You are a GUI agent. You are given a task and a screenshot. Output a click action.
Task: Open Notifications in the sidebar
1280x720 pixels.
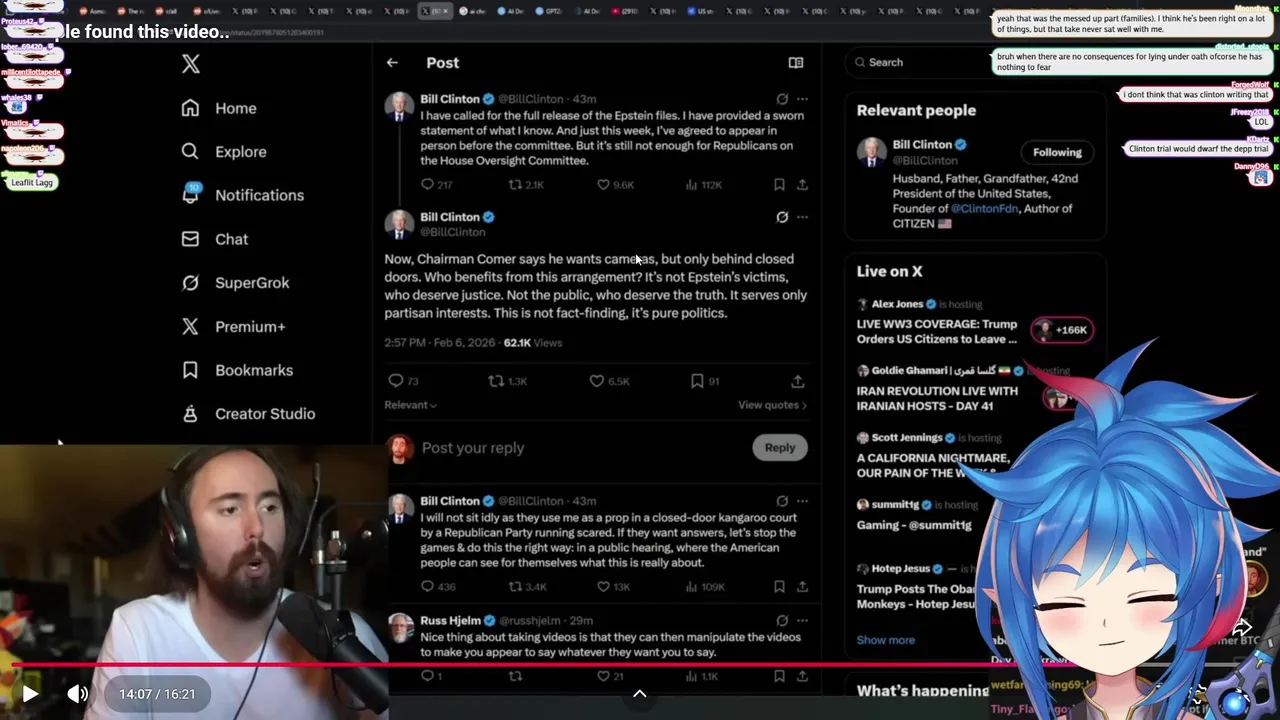click(243, 195)
